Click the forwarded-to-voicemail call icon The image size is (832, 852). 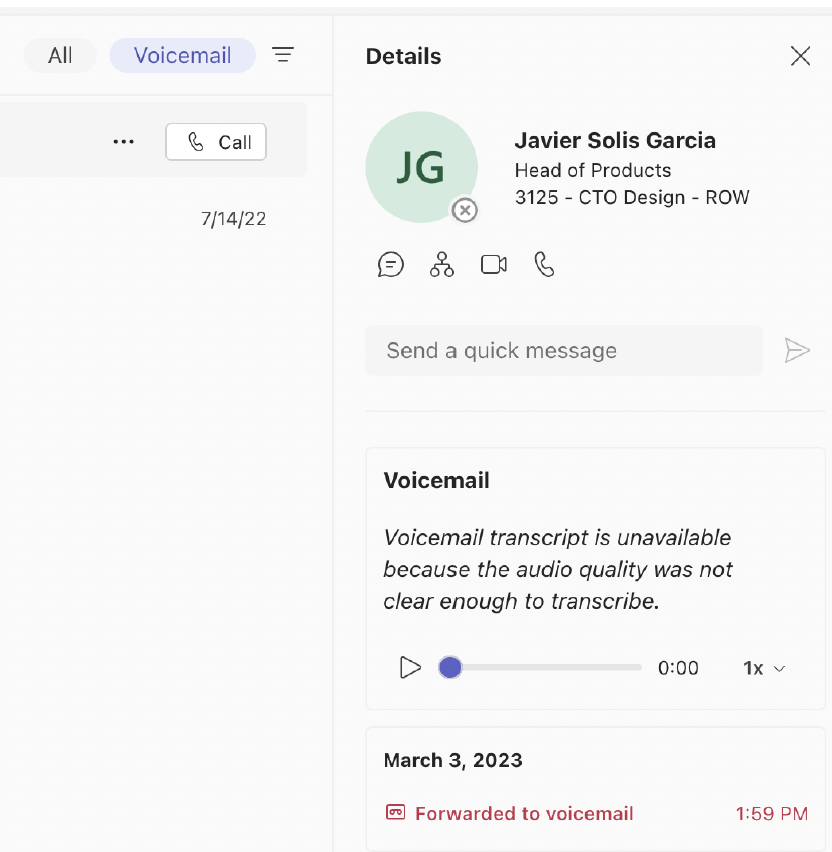point(393,813)
